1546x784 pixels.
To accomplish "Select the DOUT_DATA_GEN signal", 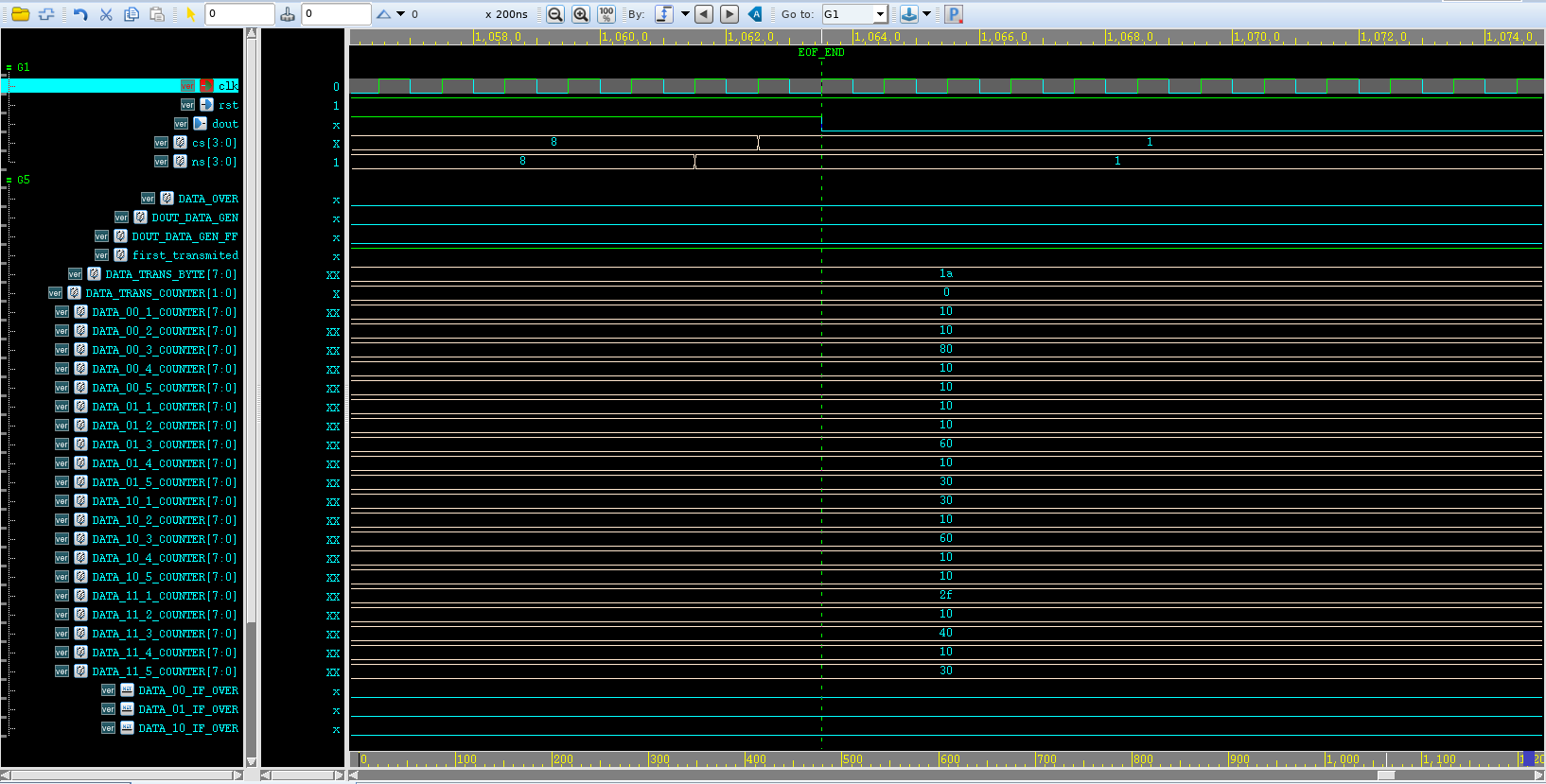I will pyautogui.click(x=195, y=218).
